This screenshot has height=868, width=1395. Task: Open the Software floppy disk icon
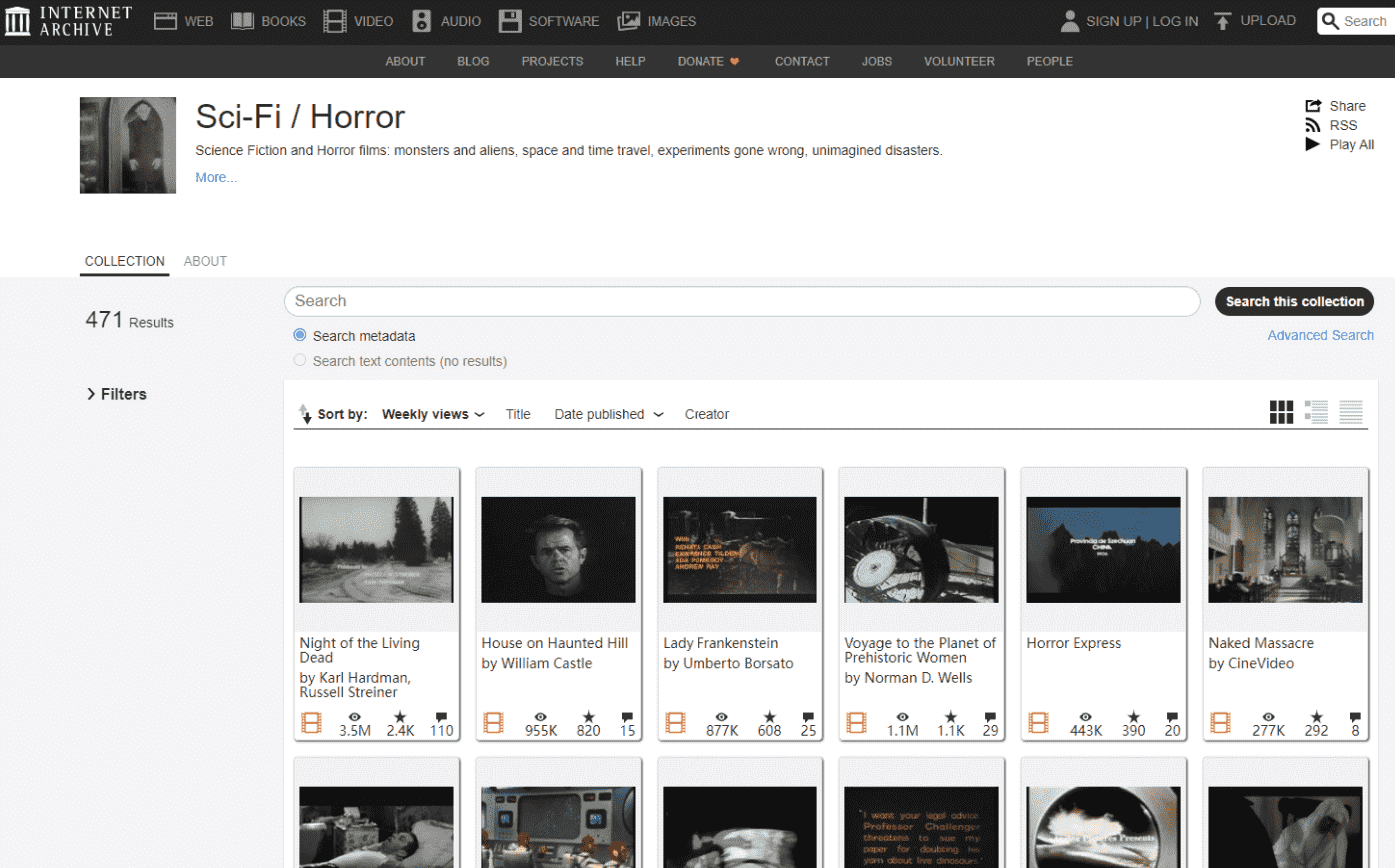510,21
